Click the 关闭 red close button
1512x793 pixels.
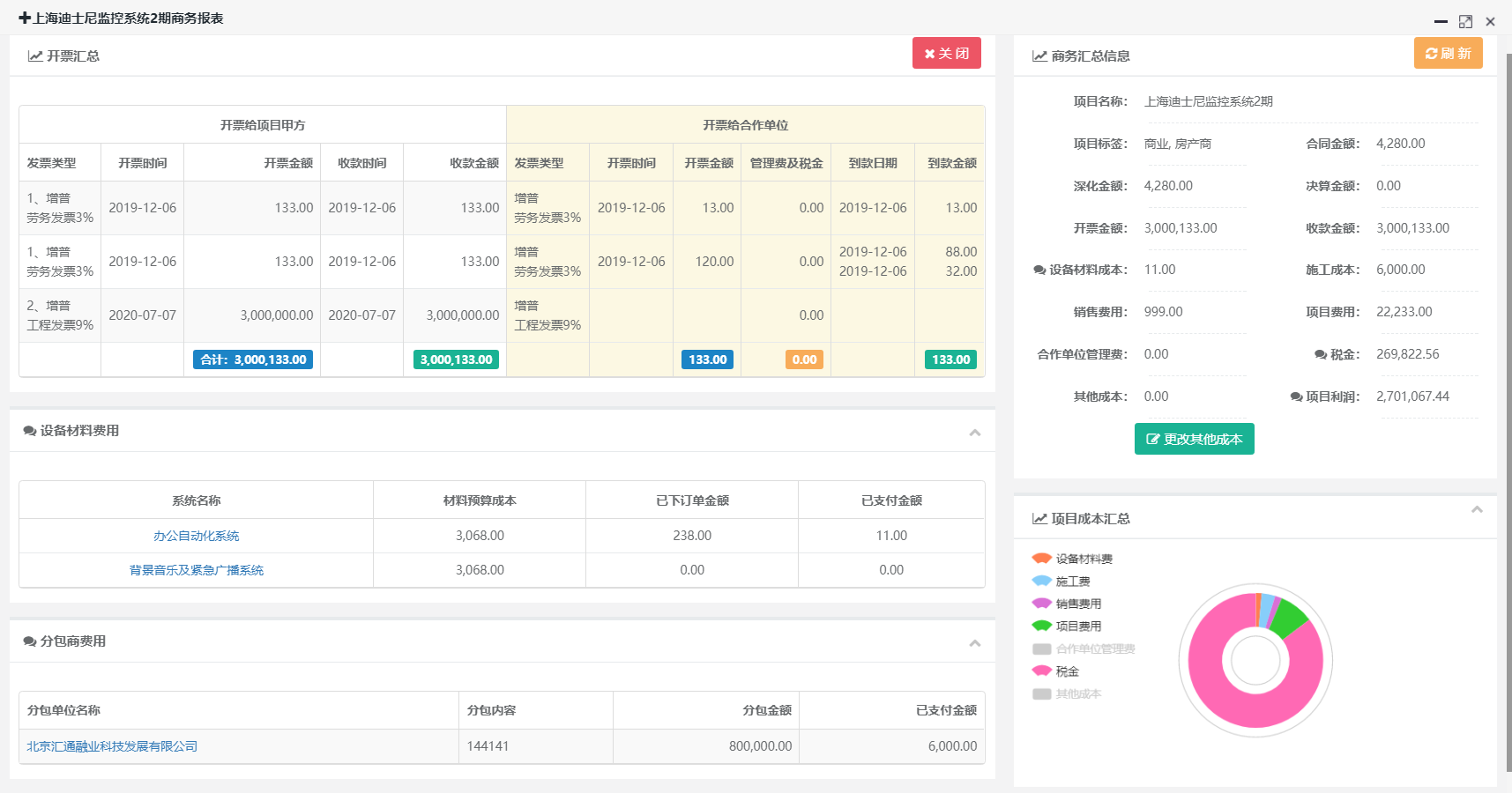(946, 54)
